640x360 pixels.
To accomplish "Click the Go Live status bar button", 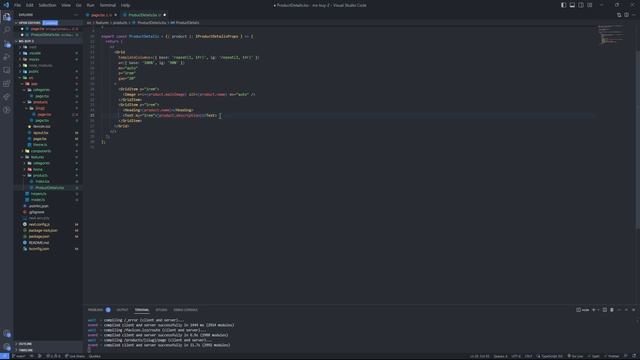I will pyautogui.click(x=575, y=356).
